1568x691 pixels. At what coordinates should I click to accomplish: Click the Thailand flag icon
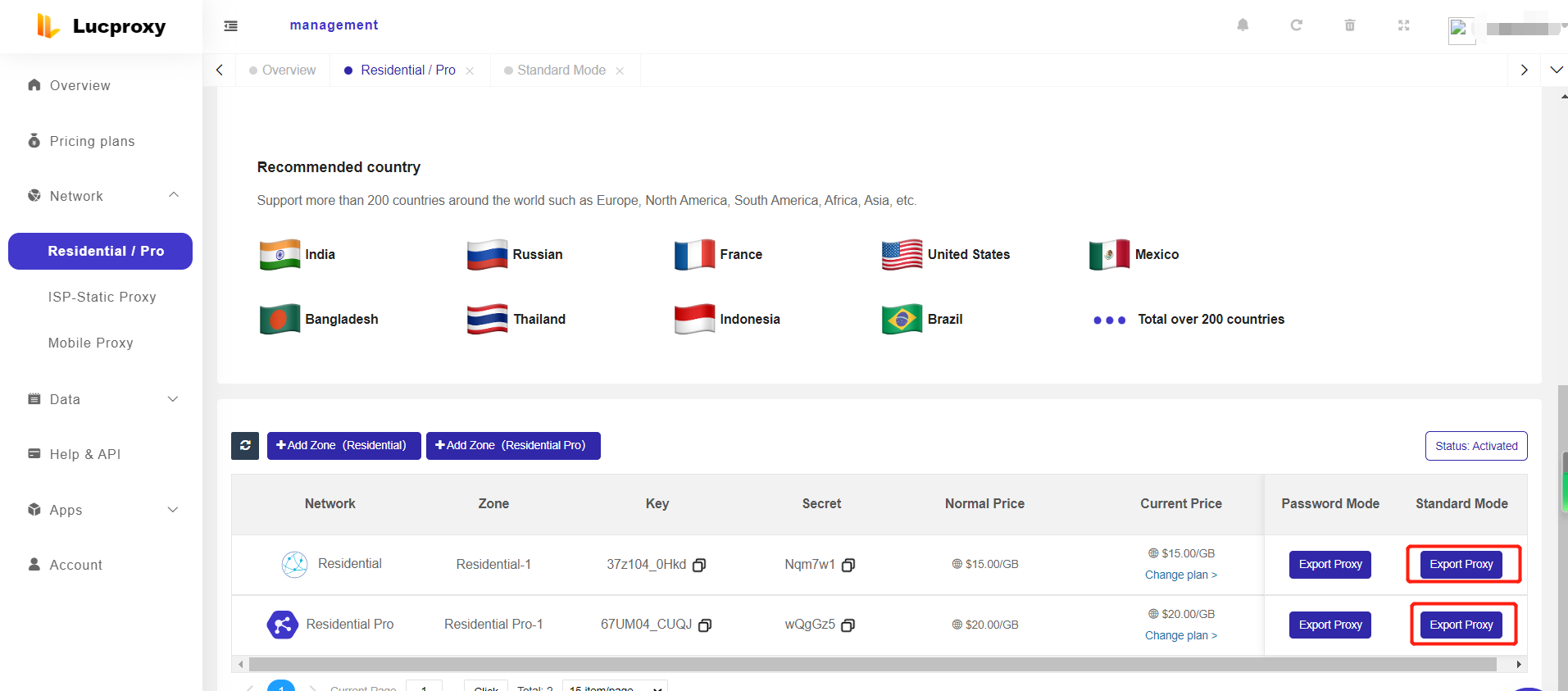point(487,320)
